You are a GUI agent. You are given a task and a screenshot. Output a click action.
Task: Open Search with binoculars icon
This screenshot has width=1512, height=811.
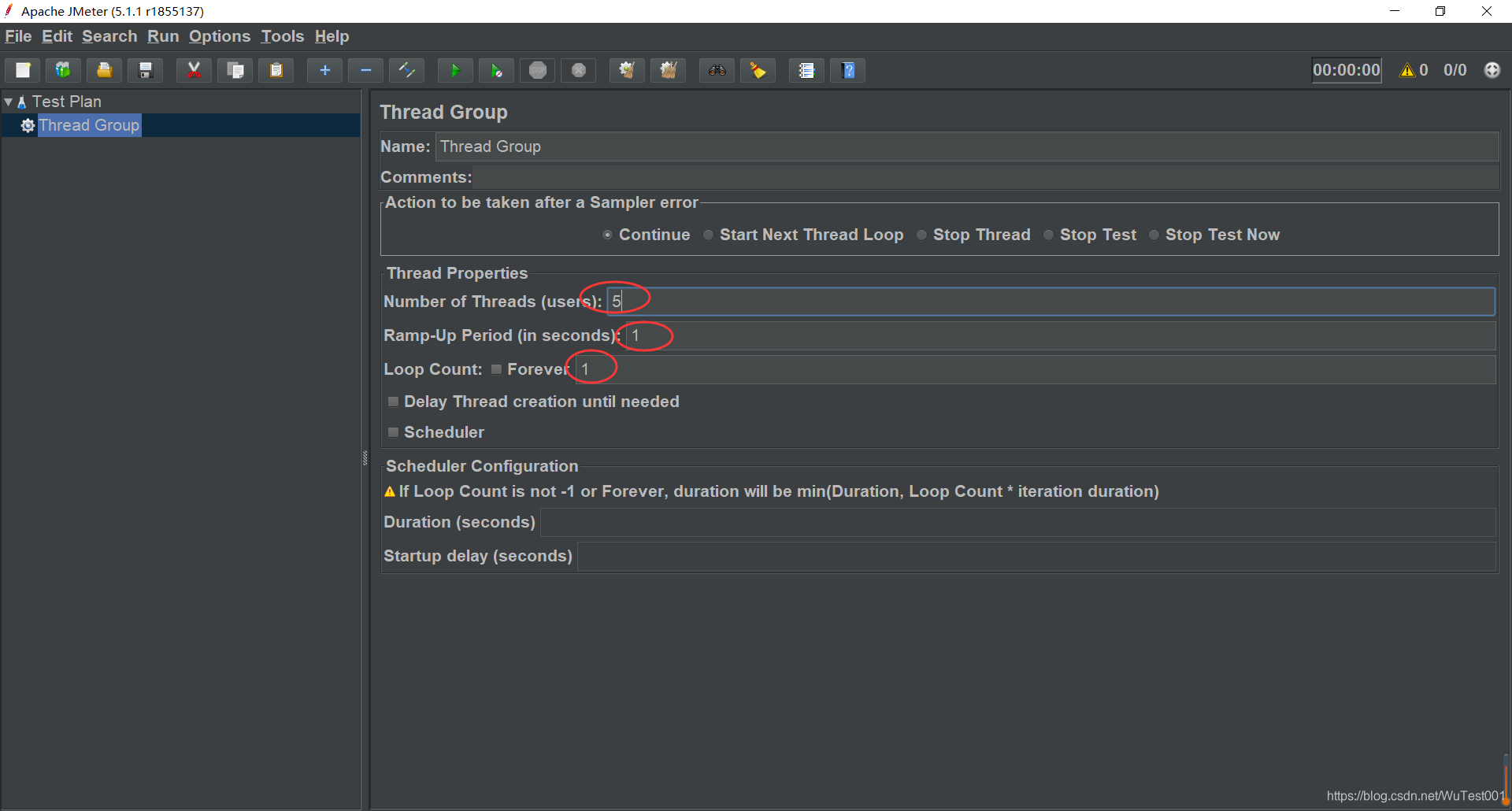(x=717, y=70)
